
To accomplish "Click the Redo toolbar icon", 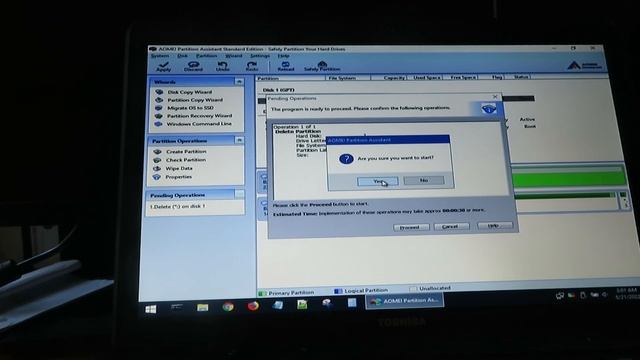I will tap(252, 66).
